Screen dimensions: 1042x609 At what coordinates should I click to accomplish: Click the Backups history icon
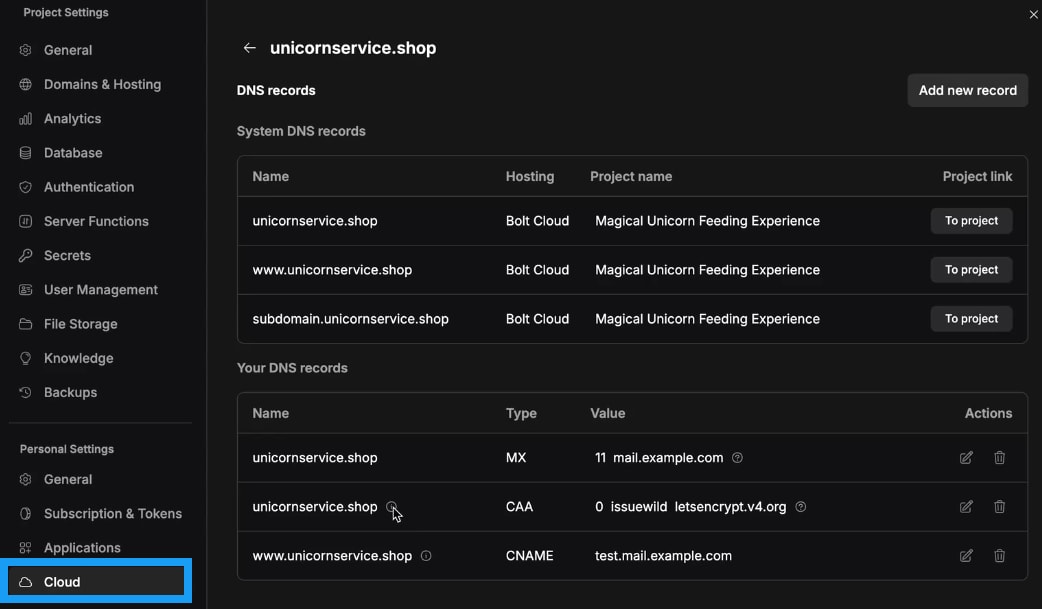coord(22,392)
